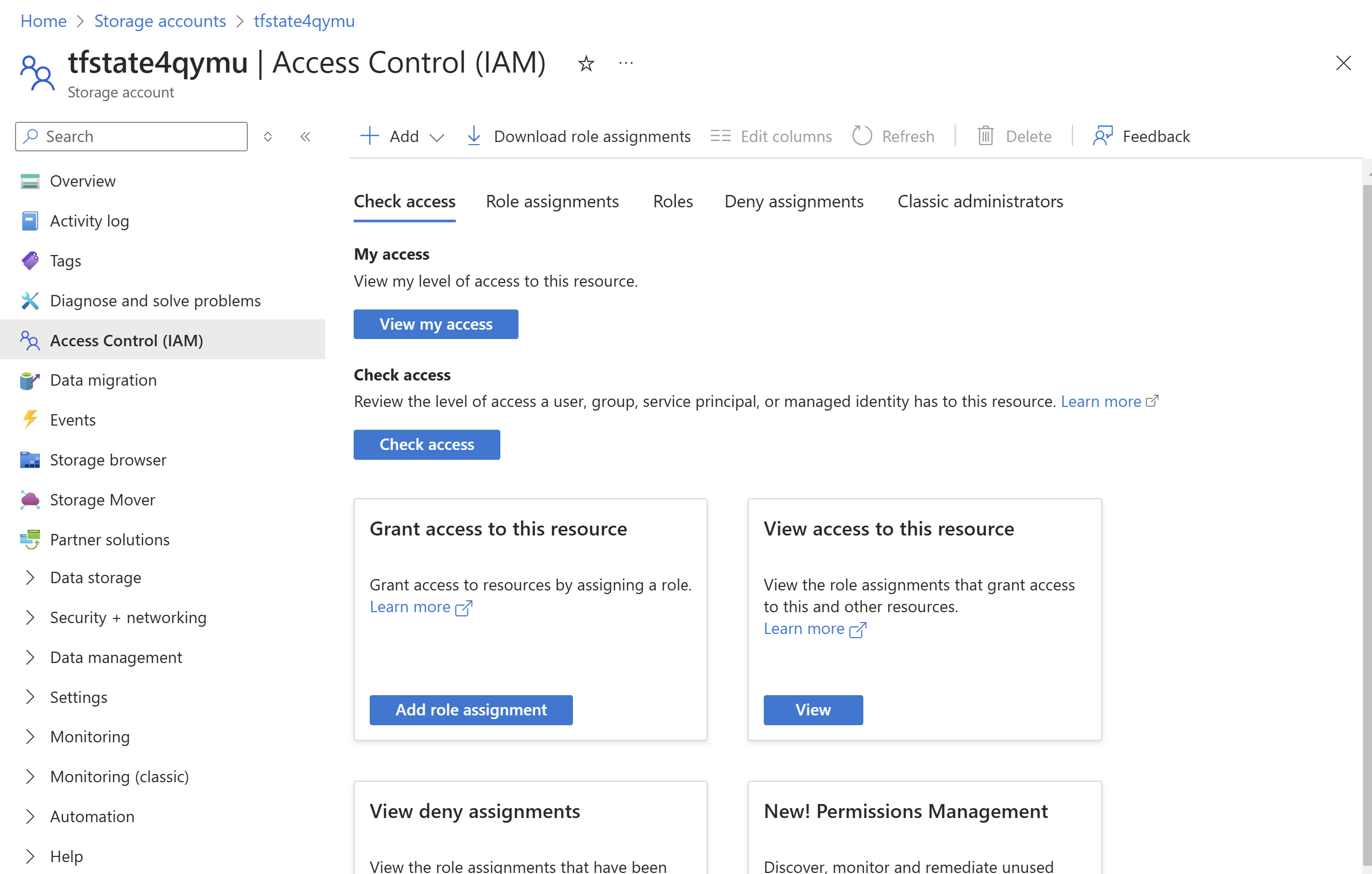Expand the Security + networking section
The image size is (1372, 874).
30,617
